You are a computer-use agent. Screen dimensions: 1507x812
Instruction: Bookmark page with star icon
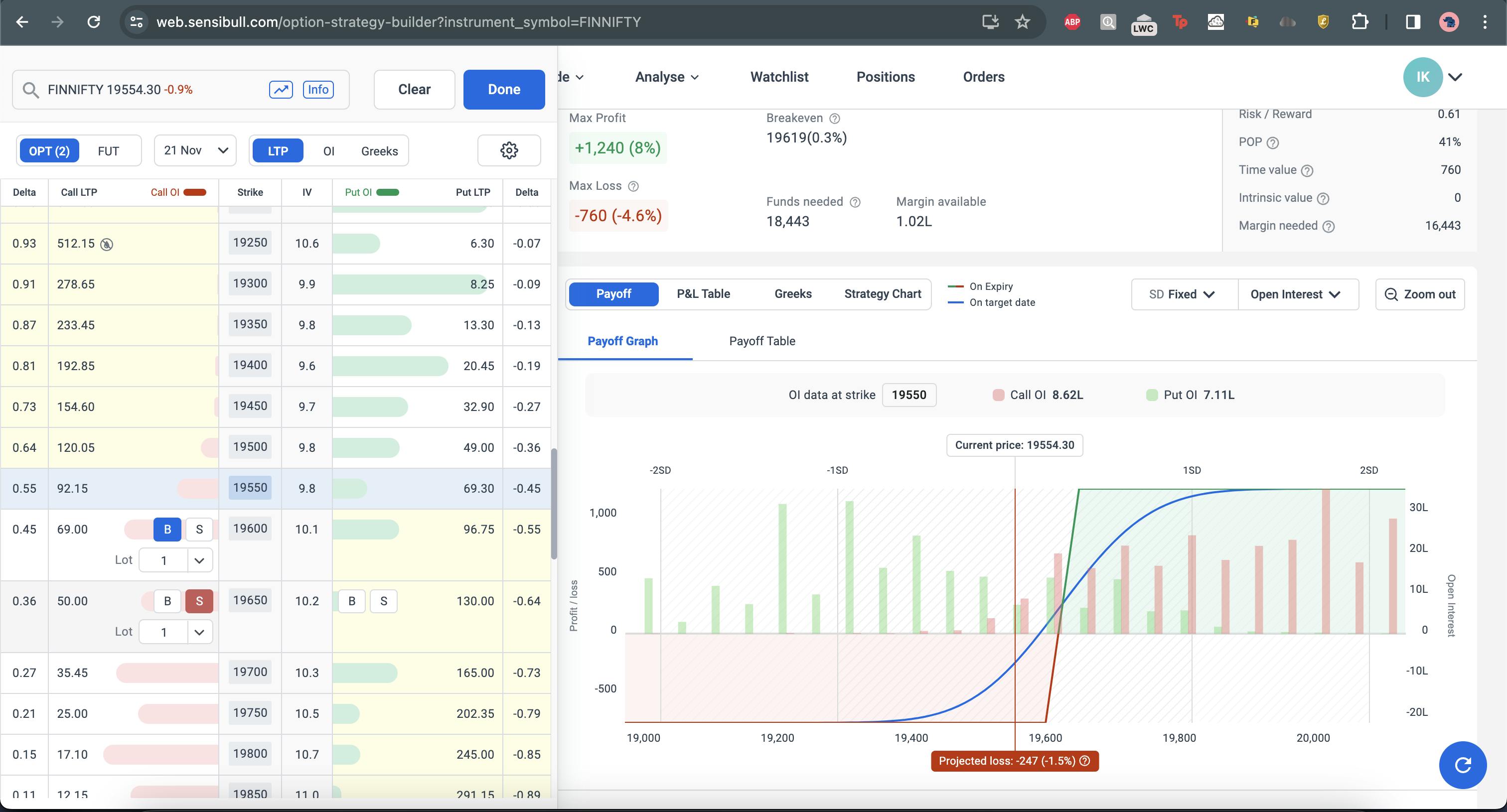(x=1022, y=22)
